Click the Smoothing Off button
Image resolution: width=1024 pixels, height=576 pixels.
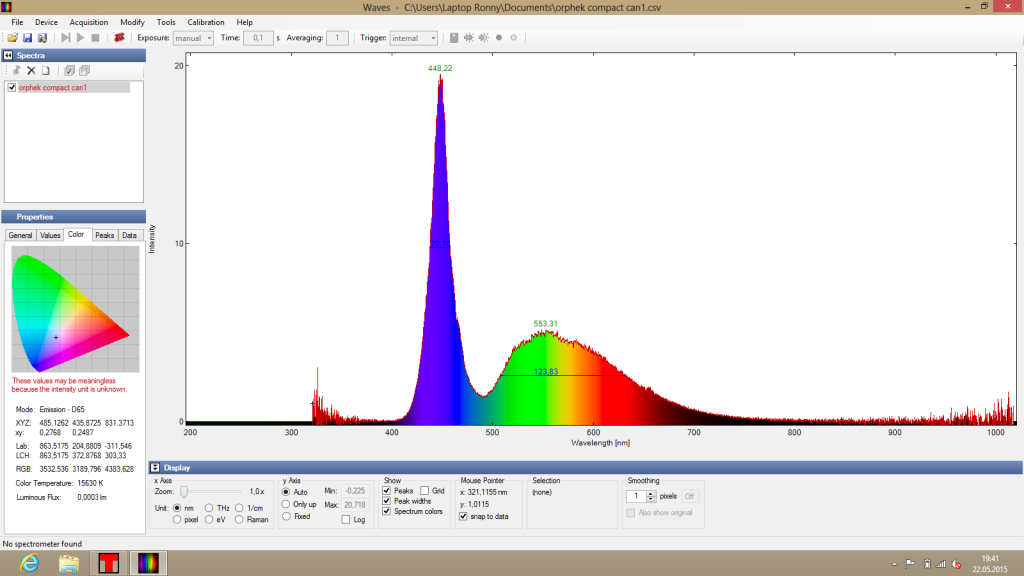(x=690, y=496)
